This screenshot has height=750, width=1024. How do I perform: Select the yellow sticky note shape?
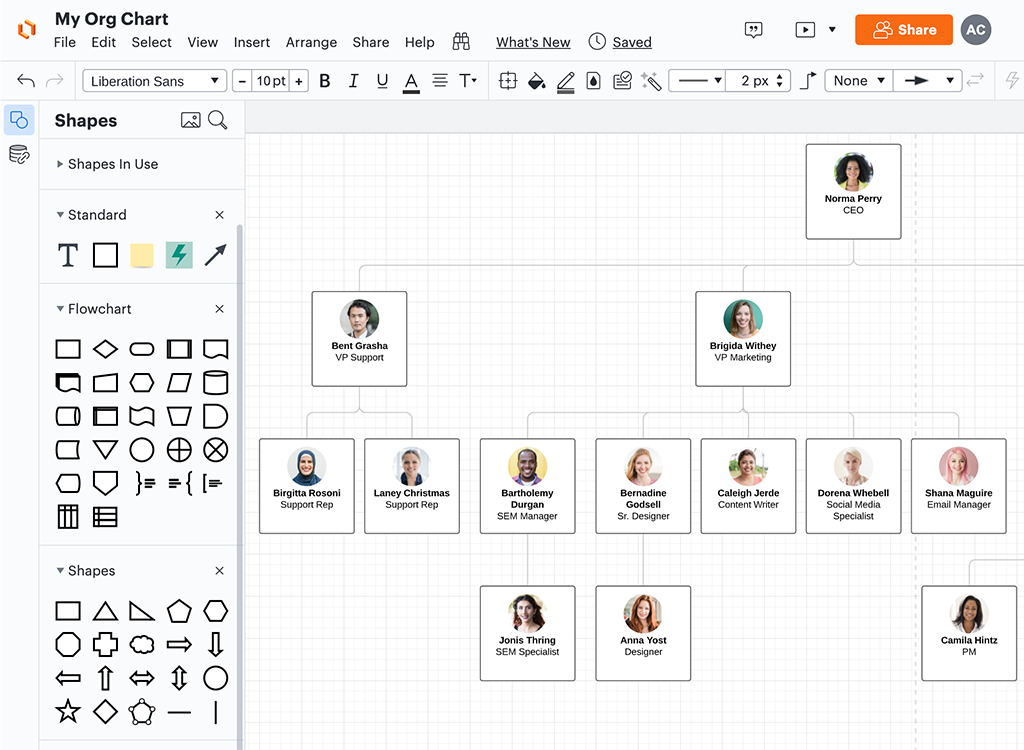142,255
